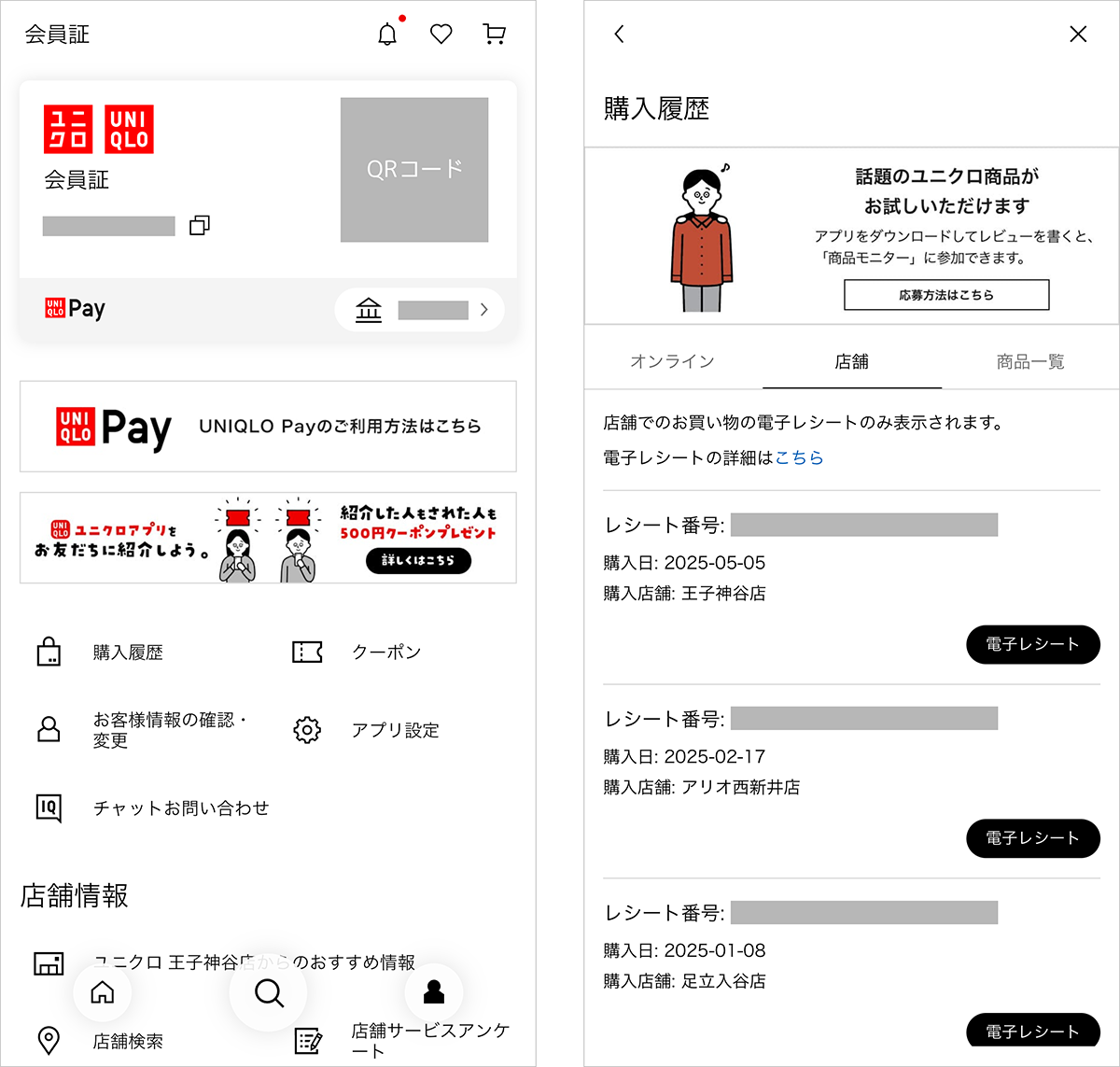The image size is (1120, 1067).
Task: Open search via bottom magnifier icon
Action: [x=269, y=992]
